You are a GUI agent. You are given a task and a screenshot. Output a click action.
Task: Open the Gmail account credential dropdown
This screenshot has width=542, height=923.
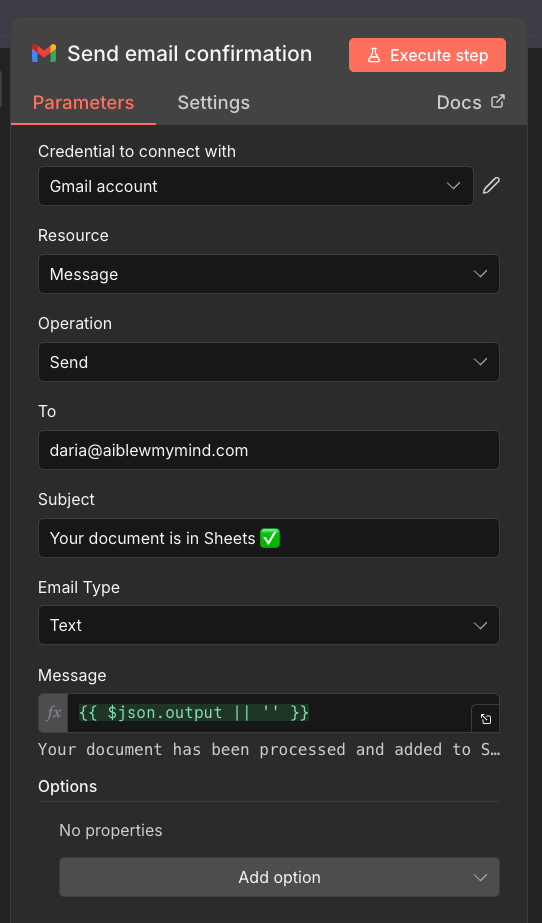point(256,186)
